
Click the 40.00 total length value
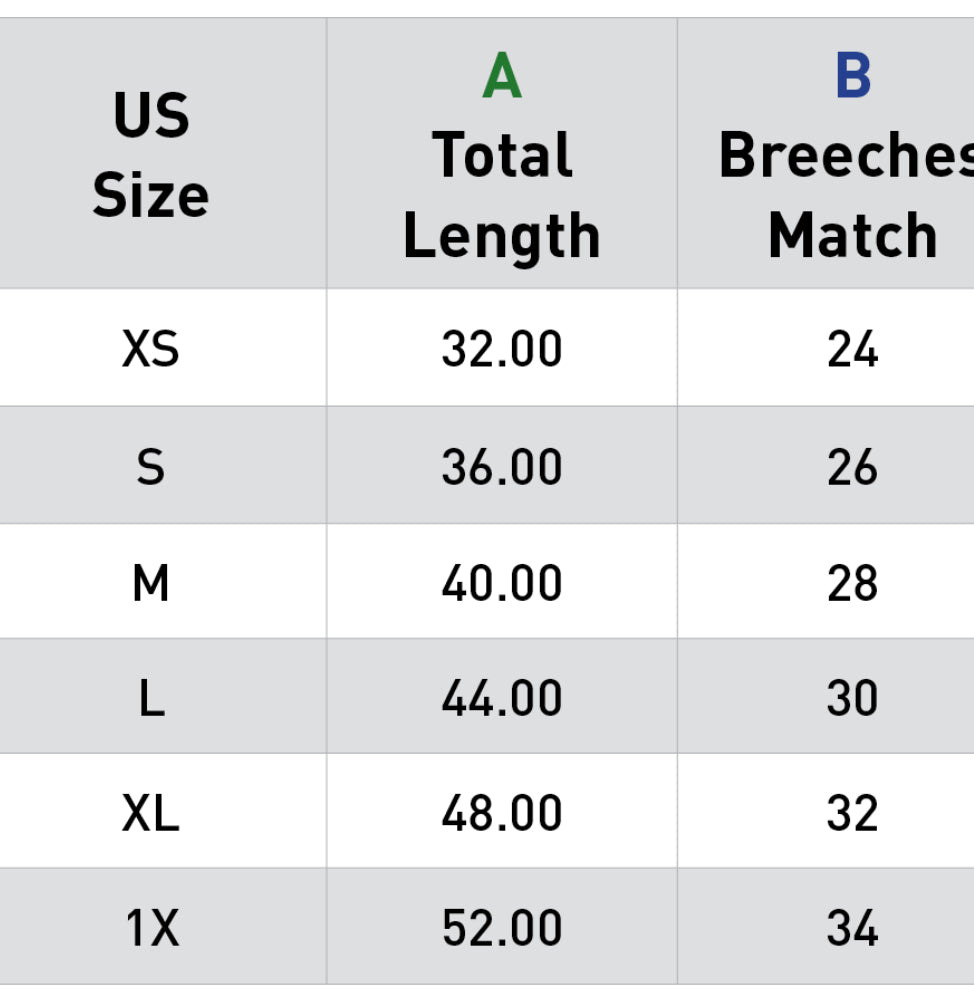tap(501, 583)
